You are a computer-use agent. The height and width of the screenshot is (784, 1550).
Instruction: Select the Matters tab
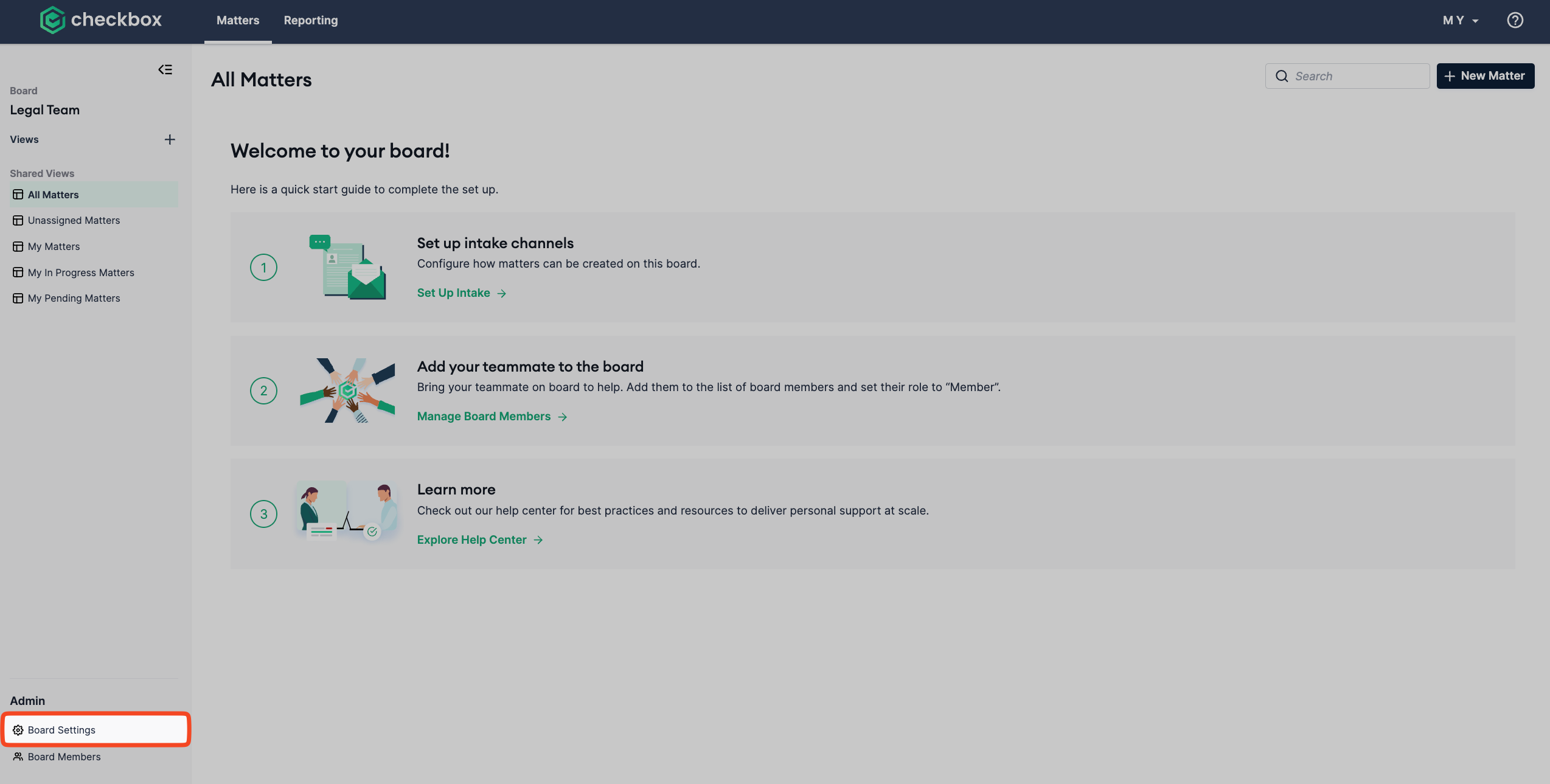(238, 20)
